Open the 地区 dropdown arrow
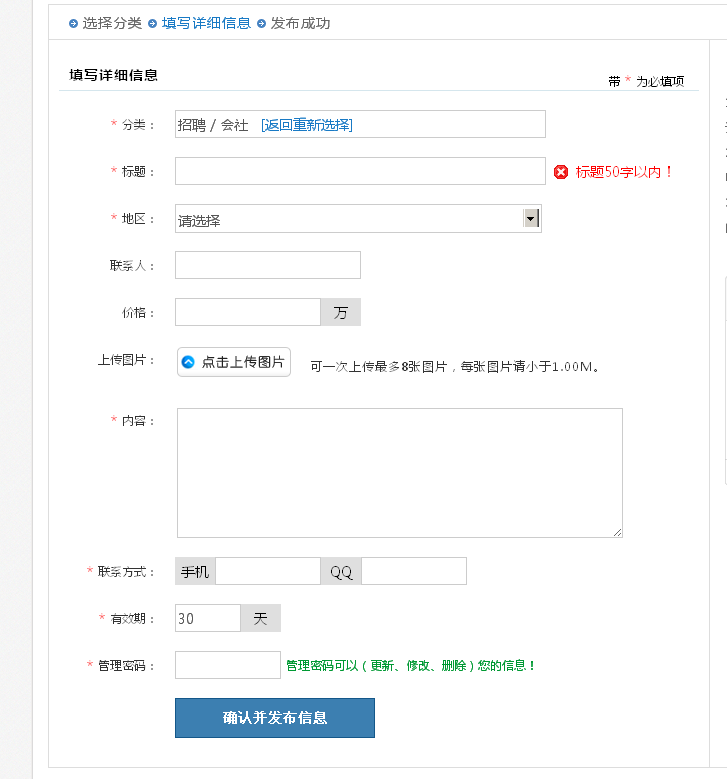 coord(531,219)
